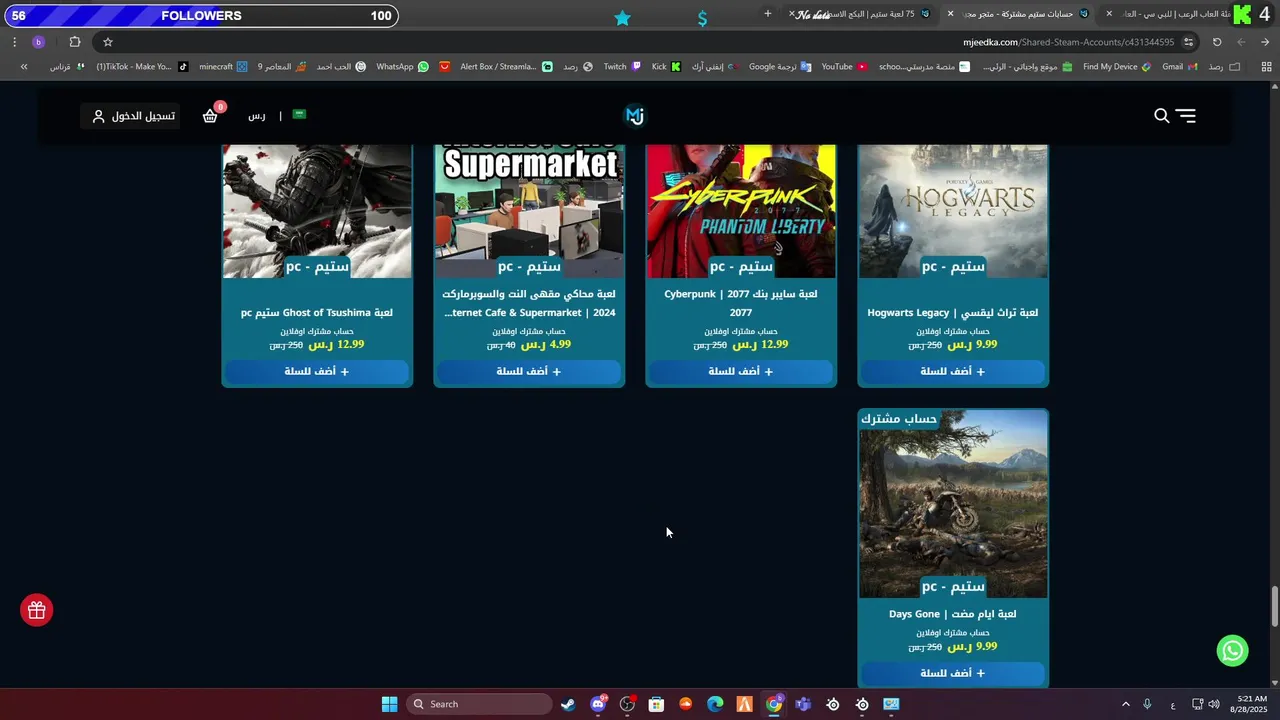Open the site info icon beside URL
The image size is (1280, 720).
pos(1188,42)
